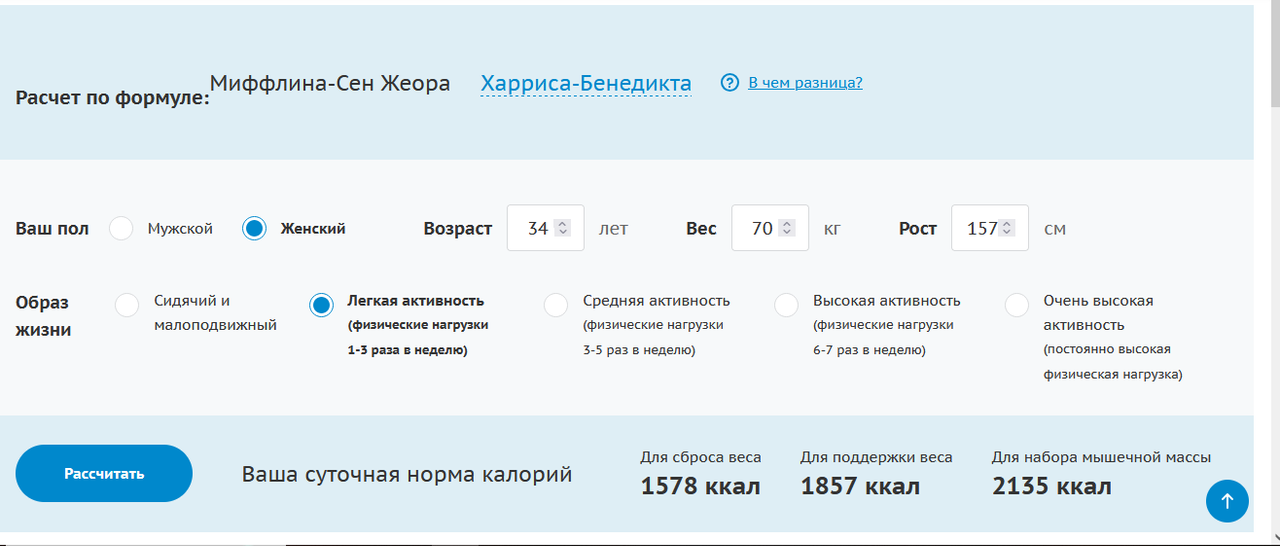This screenshot has height=546, width=1280.
Task: Click the Возраст stepper arrows
Action: pos(562,228)
